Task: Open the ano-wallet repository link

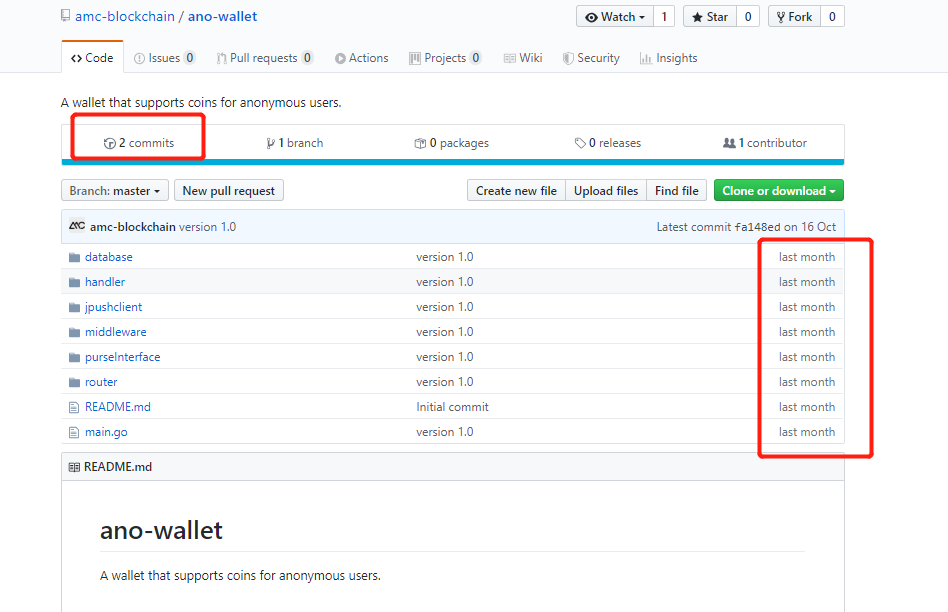Action: tap(222, 16)
